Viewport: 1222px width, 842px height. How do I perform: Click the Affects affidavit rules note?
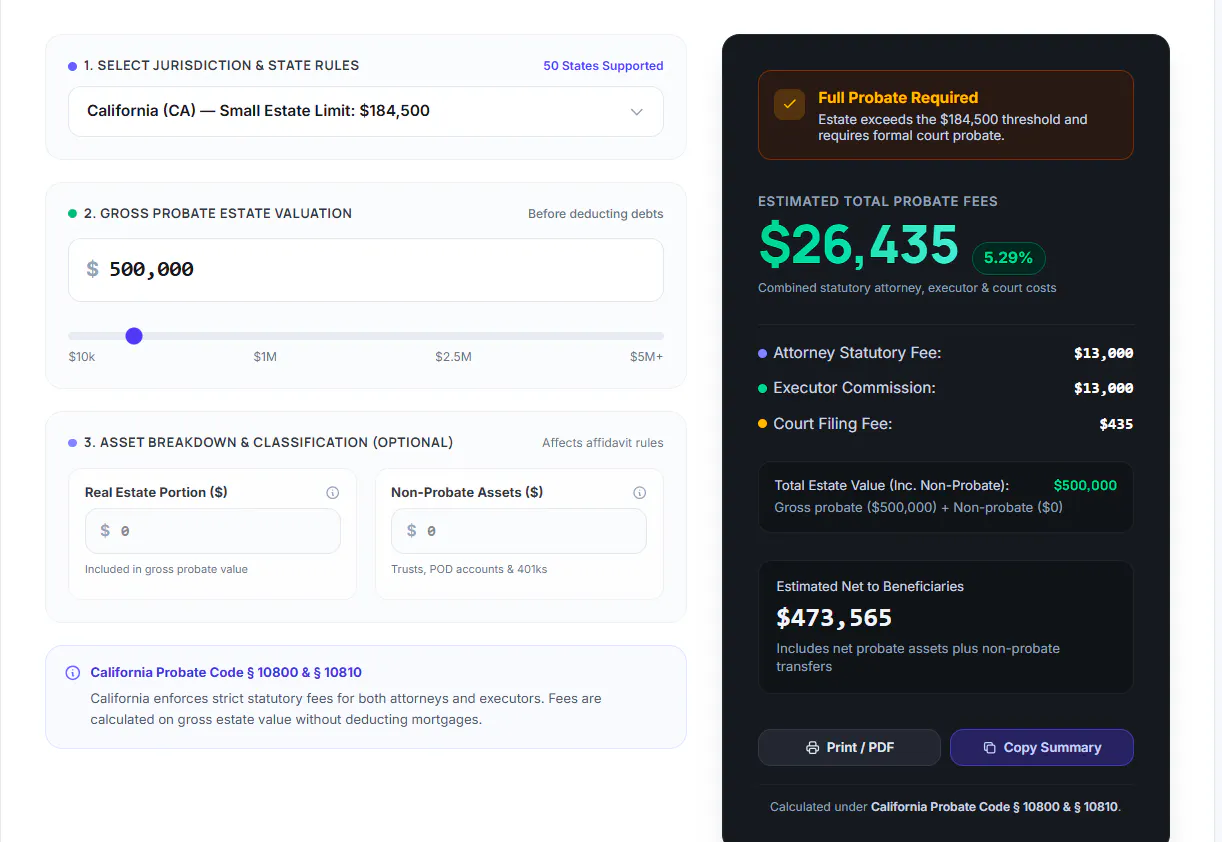point(603,443)
